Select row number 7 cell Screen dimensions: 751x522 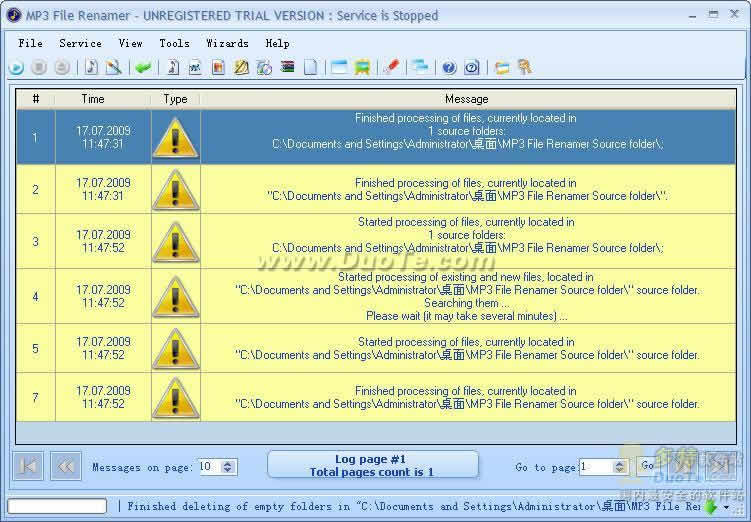coord(35,397)
